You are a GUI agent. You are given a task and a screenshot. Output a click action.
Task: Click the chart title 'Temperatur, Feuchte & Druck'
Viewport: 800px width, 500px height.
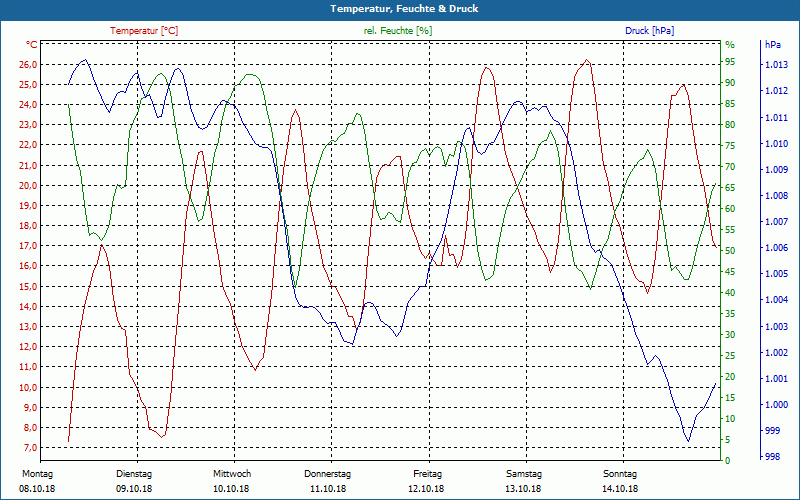[x=404, y=9]
